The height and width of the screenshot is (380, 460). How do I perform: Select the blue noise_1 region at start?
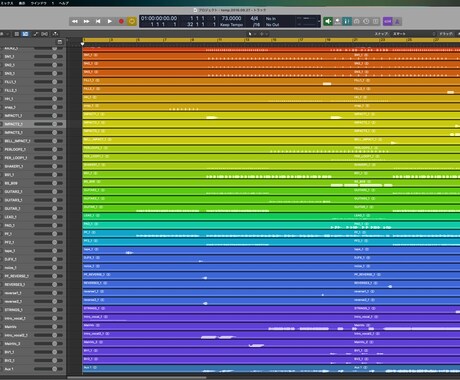tap(218, 267)
